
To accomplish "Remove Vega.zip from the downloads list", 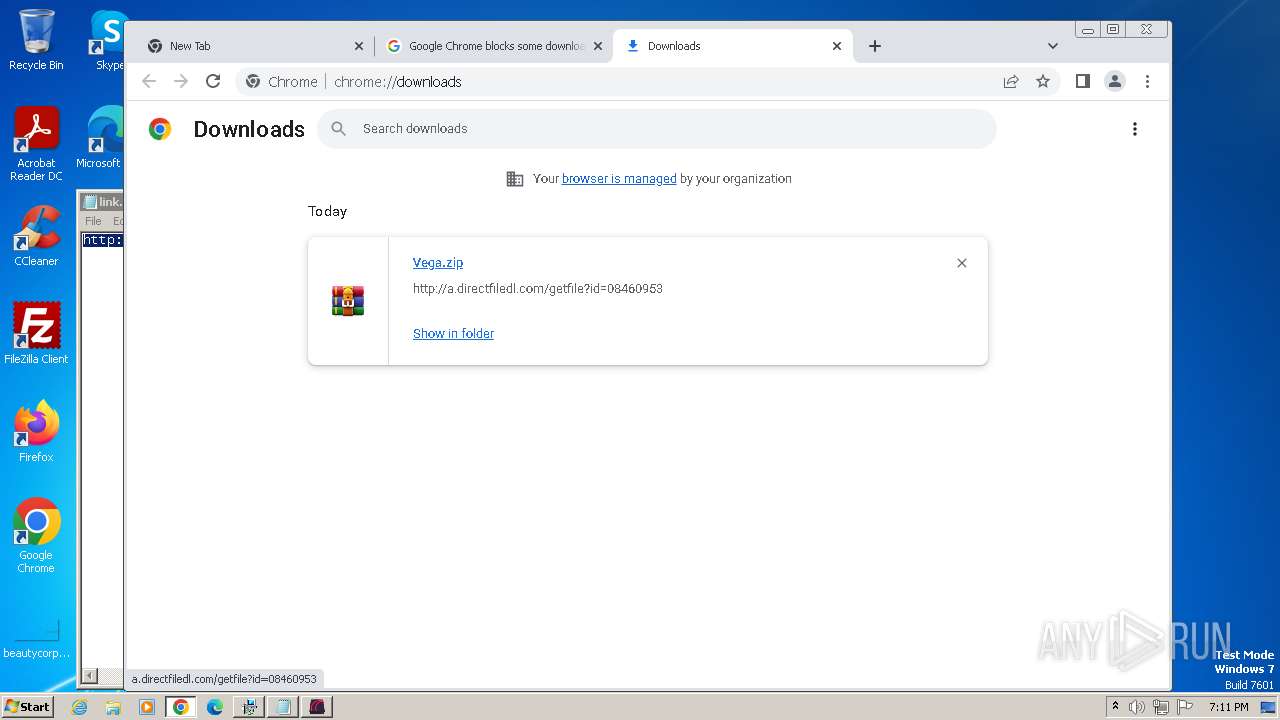I will point(962,263).
